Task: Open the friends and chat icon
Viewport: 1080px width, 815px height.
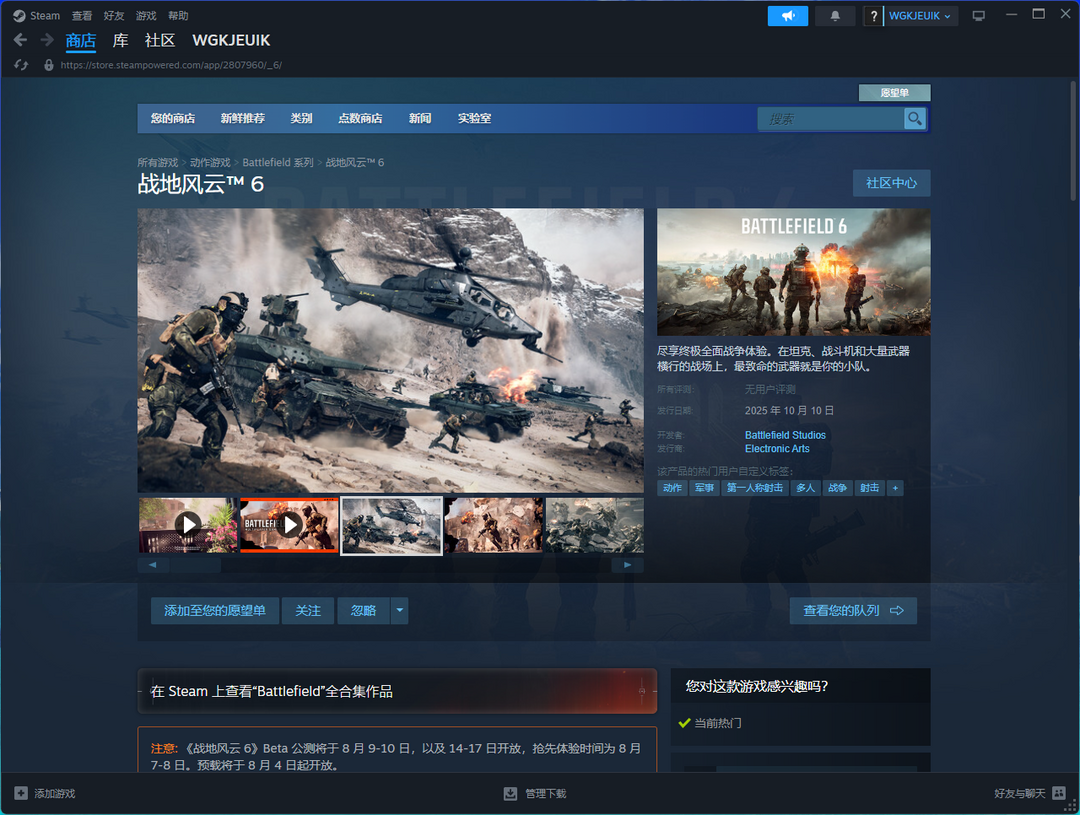Action: coord(1059,793)
